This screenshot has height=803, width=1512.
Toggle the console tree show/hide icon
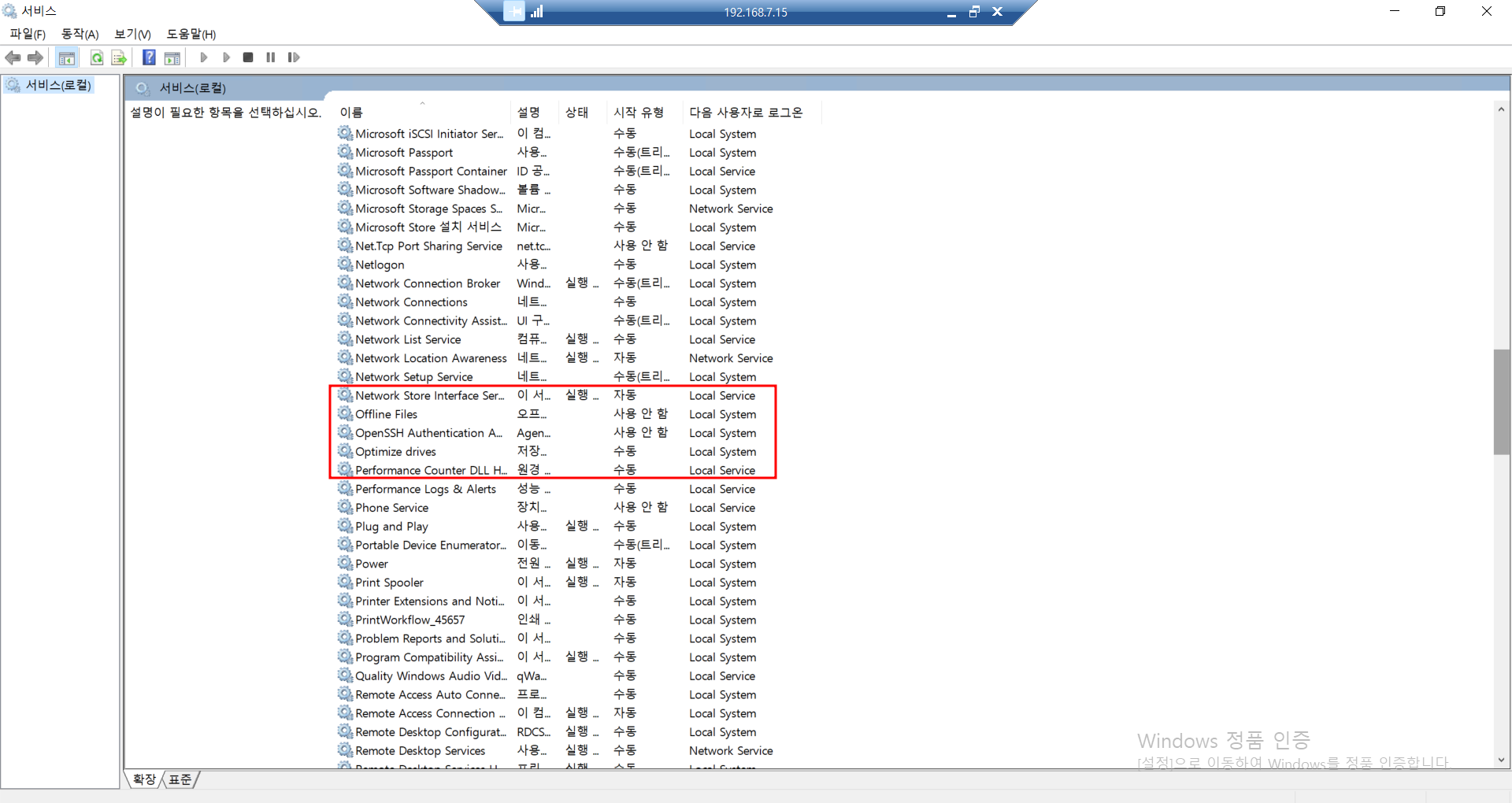coord(67,57)
